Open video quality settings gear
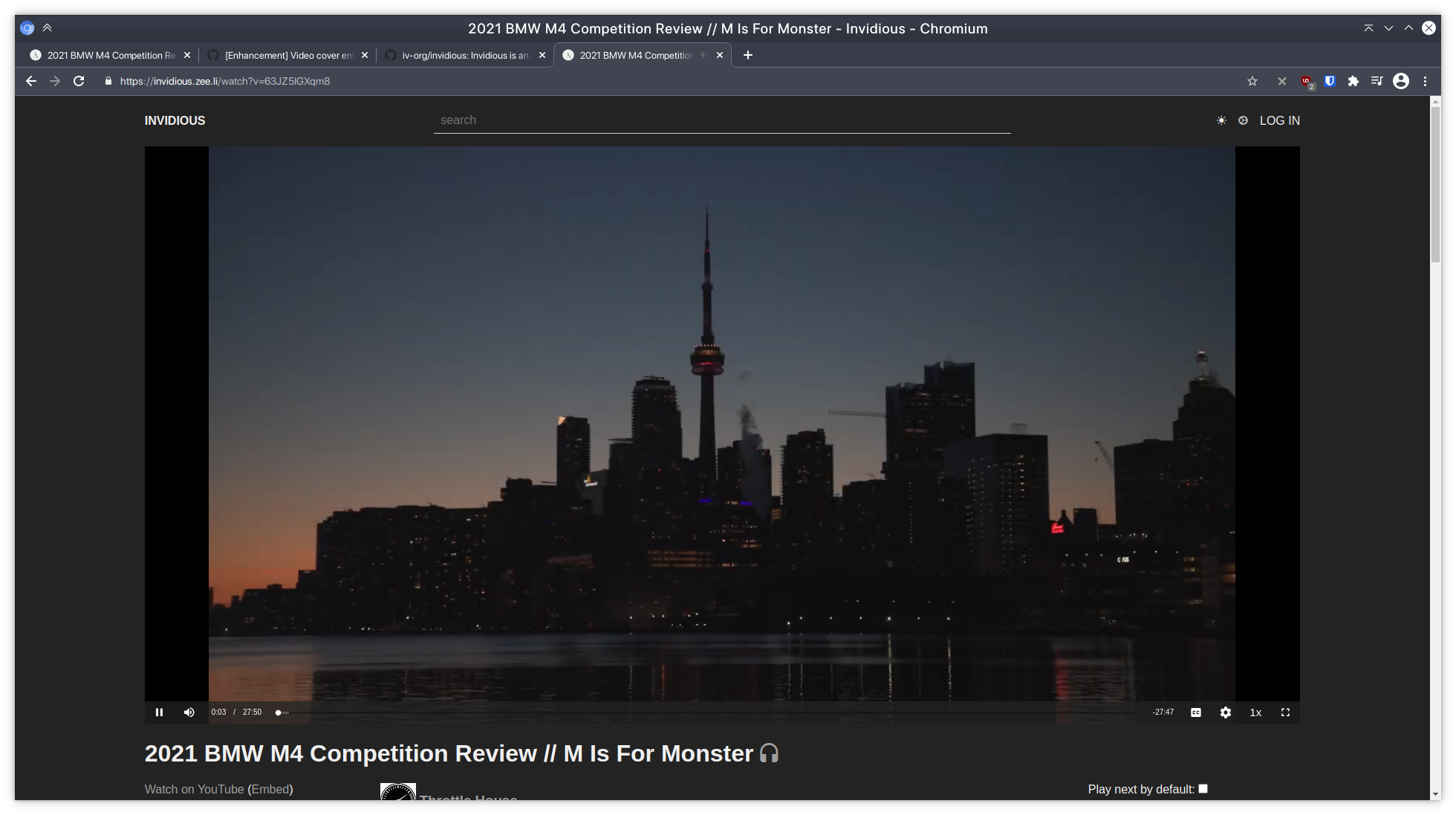Image resolution: width=1456 pixels, height=815 pixels. [x=1225, y=712]
